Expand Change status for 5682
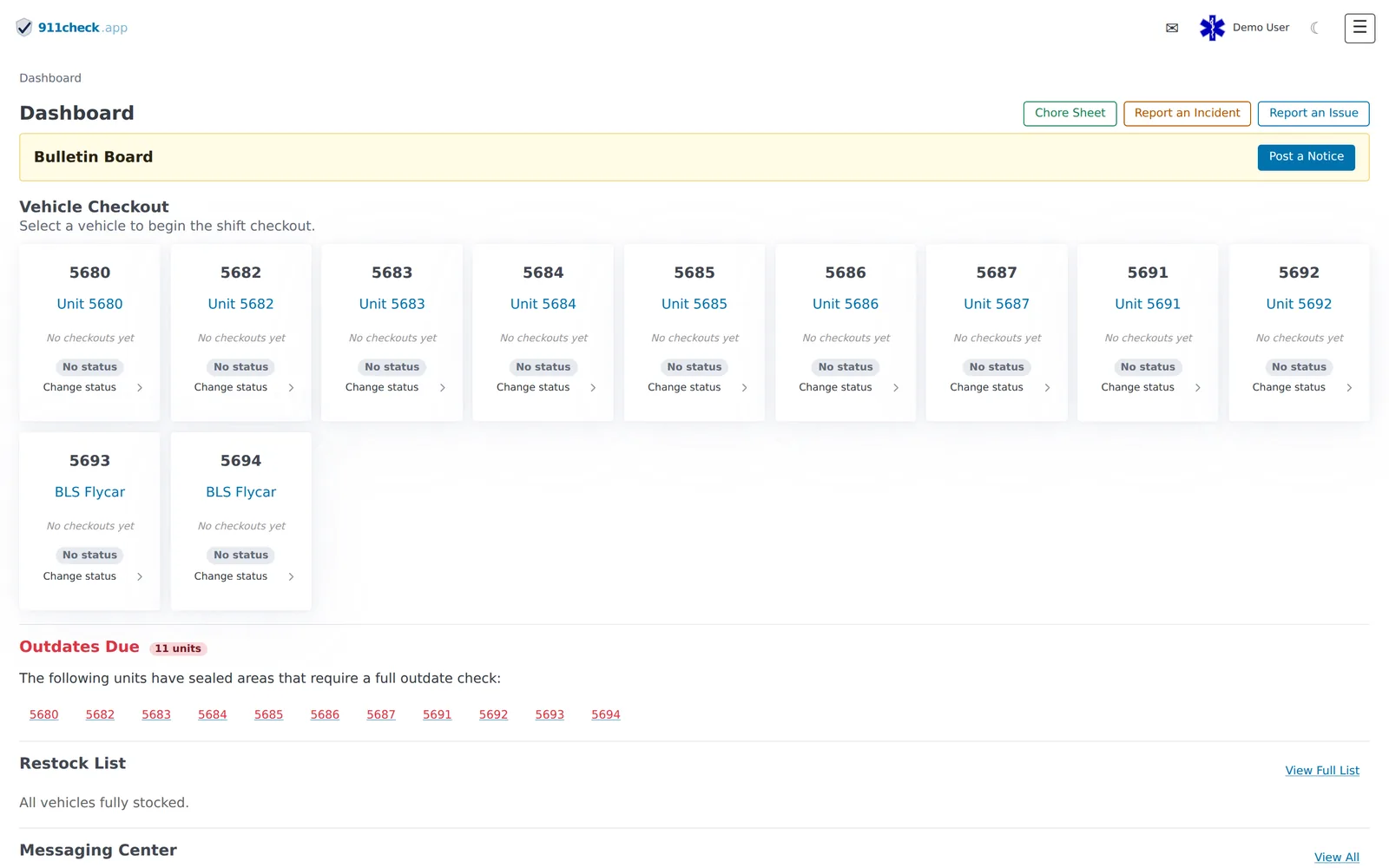Screen dimensions: 1389x868 click(x=245, y=387)
